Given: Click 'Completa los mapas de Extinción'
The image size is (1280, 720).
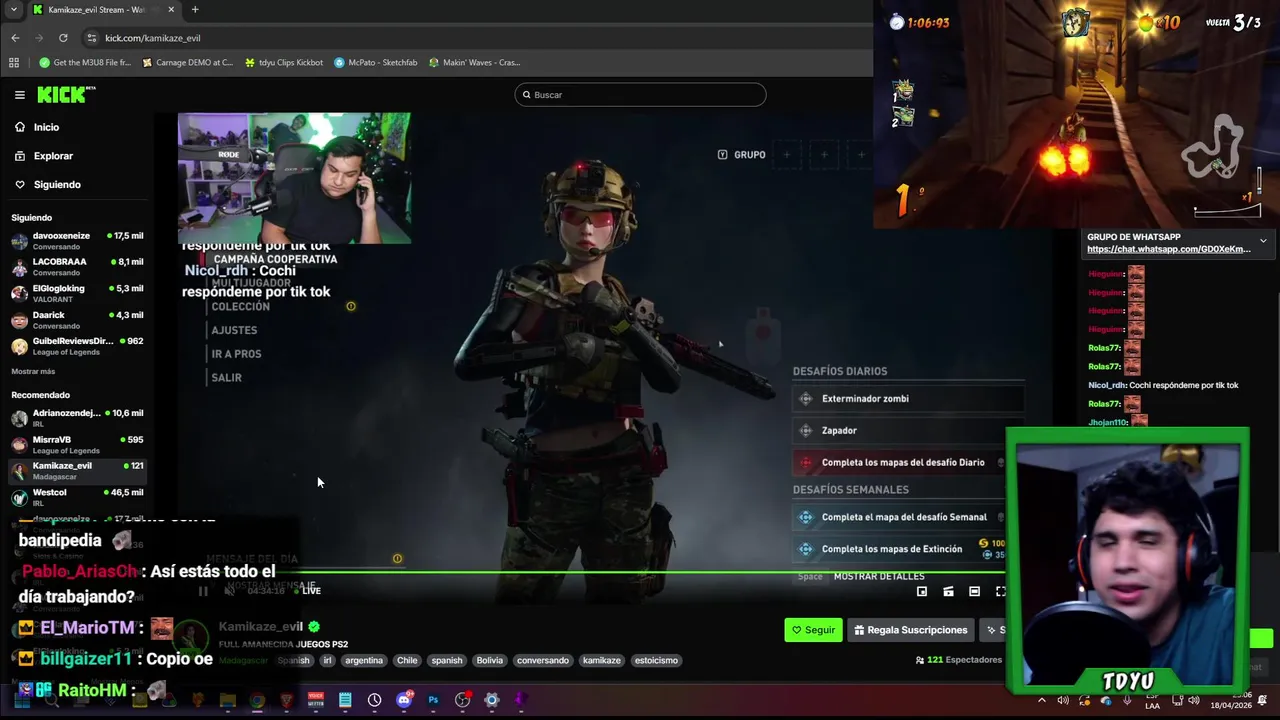Looking at the screenshot, I should pyautogui.click(x=900, y=549).
